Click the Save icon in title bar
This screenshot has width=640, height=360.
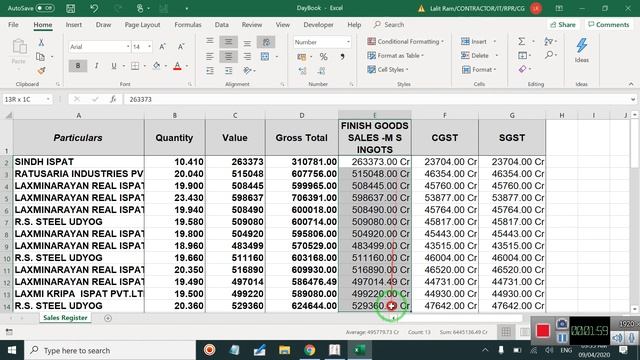tap(70, 8)
